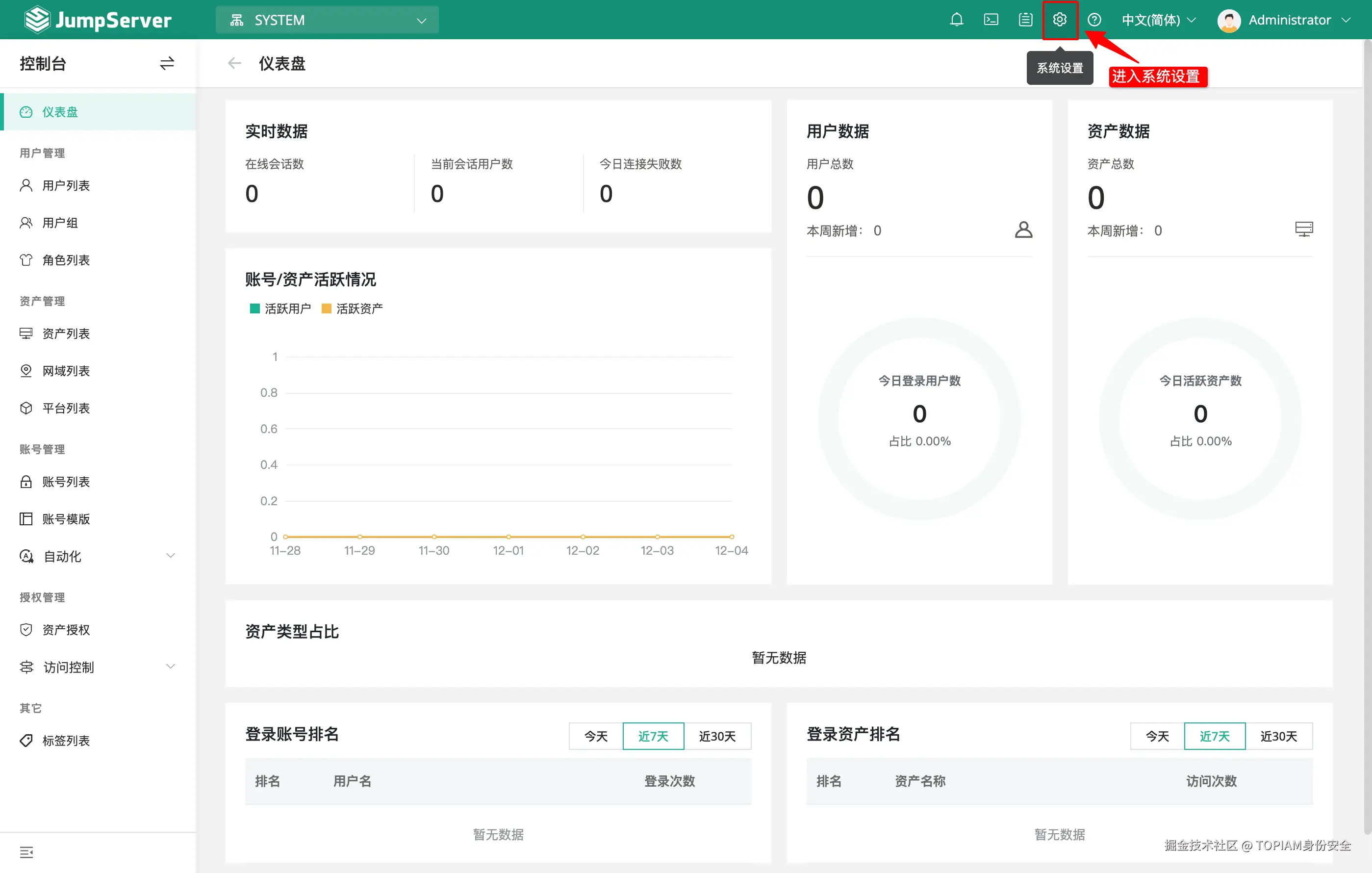Click the back arrow beside 仪表盘
Viewport: 1372px width, 873px height.
pos(234,63)
